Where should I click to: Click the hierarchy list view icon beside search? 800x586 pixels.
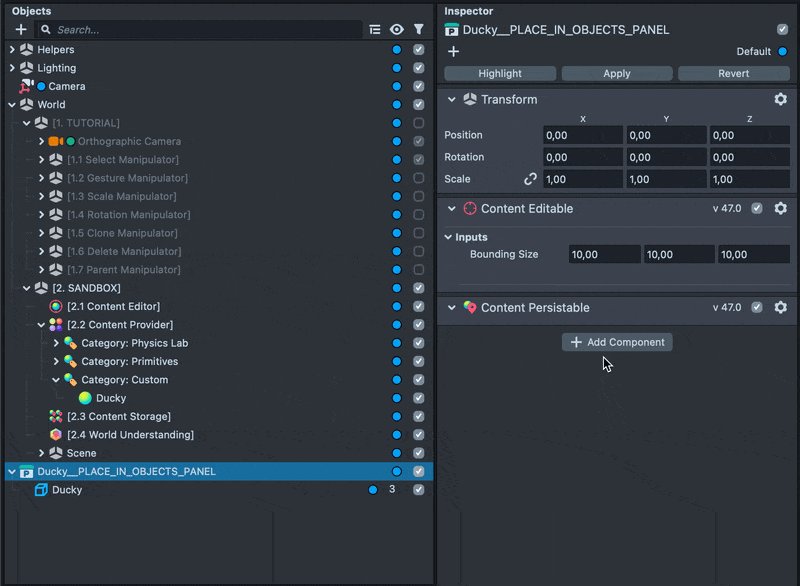coord(375,30)
